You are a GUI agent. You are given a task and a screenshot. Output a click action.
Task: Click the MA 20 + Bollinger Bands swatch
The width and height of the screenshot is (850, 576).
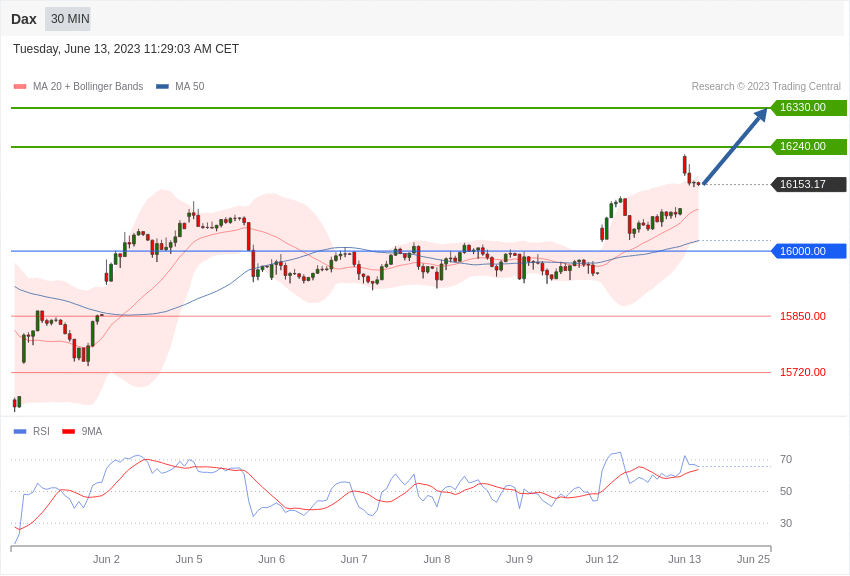(x=20, y=87)
